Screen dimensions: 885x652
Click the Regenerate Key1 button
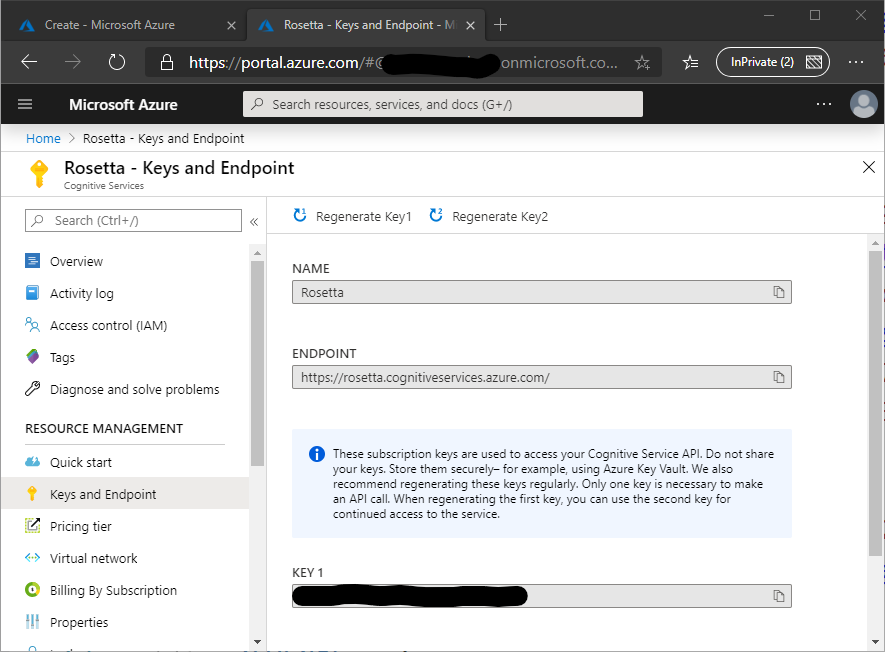[352, 216]
